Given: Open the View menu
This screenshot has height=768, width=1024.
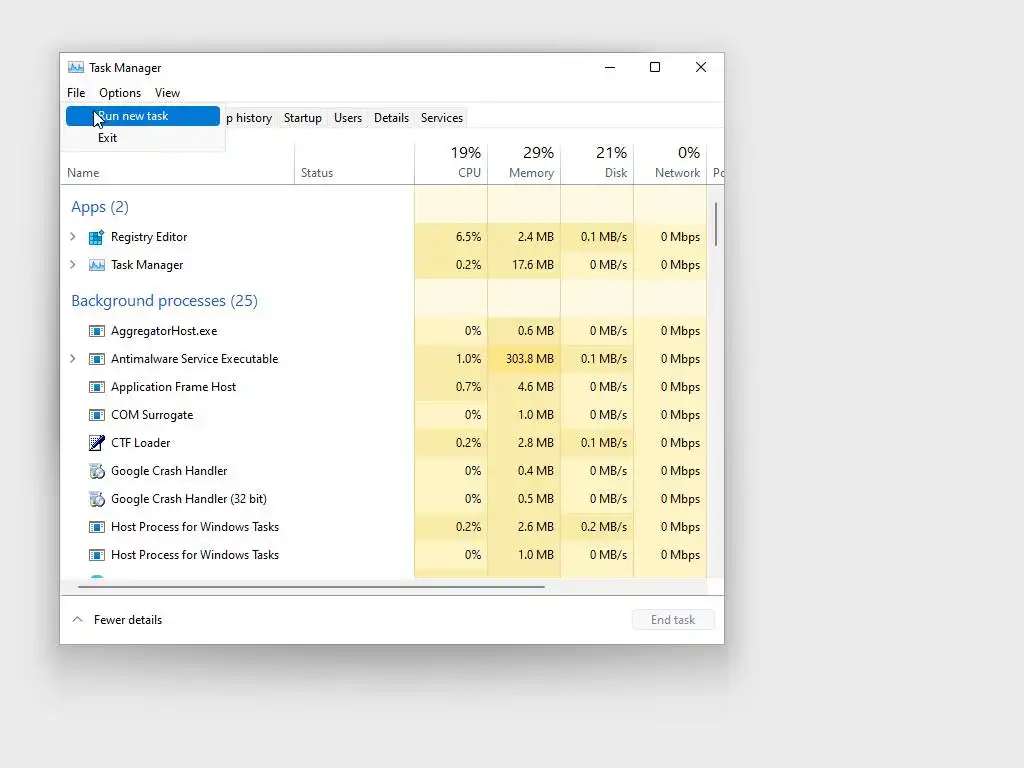Looking at the screenshot, I should point(167,93).
